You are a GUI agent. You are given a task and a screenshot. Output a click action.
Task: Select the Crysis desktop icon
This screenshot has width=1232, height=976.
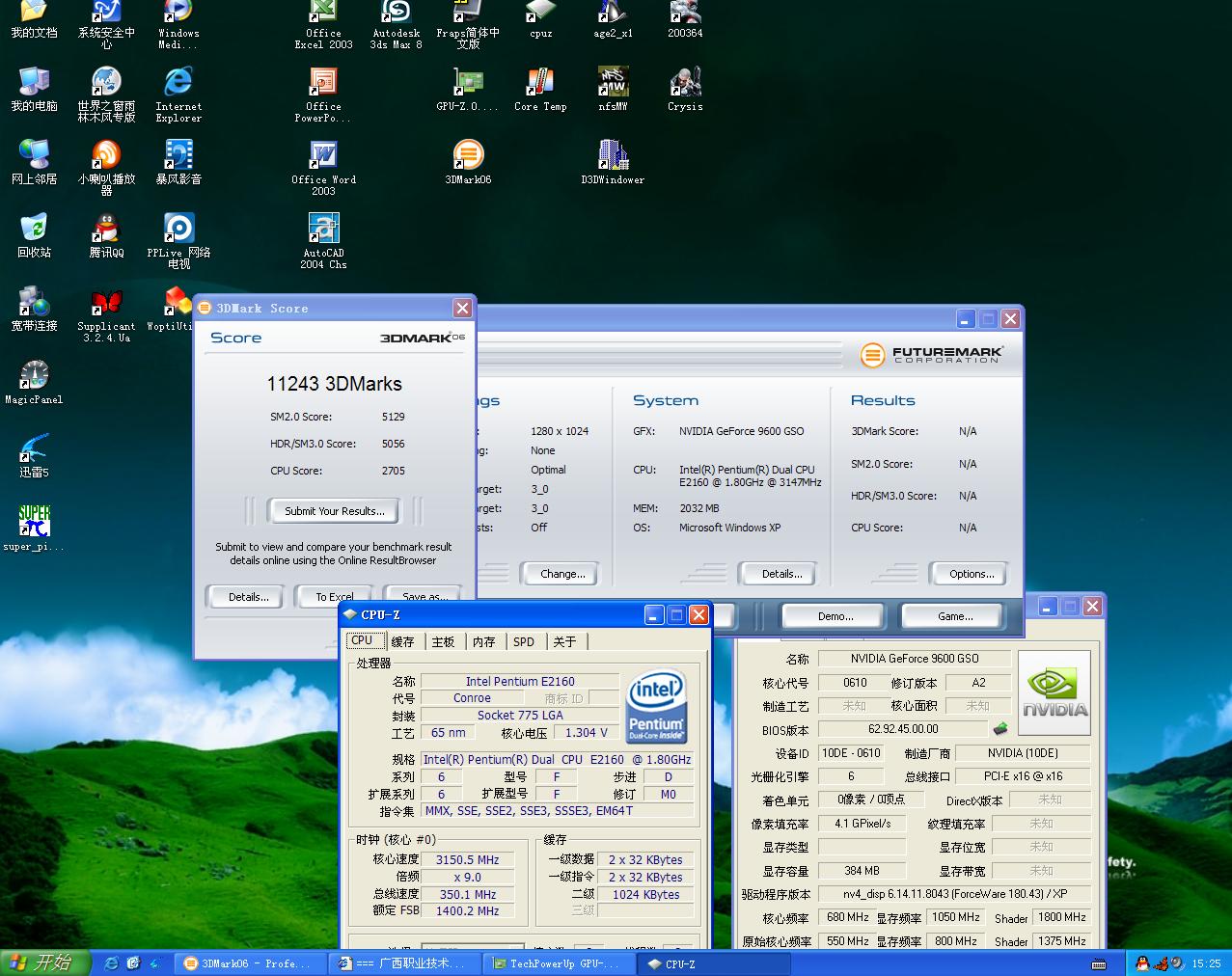tap(685, 90)
